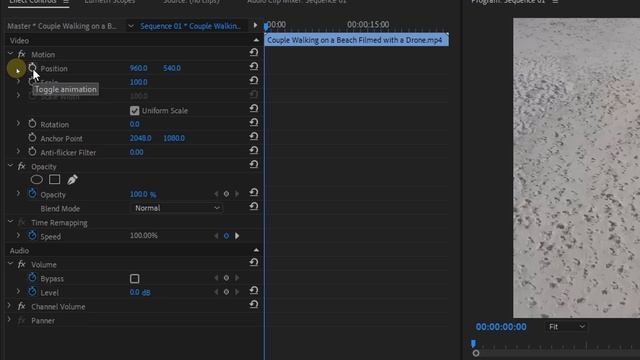Viewport: 640px width, 360px height.
Task: Toggle animation stopwatch for Bypass
Action: tap(32, 278)
